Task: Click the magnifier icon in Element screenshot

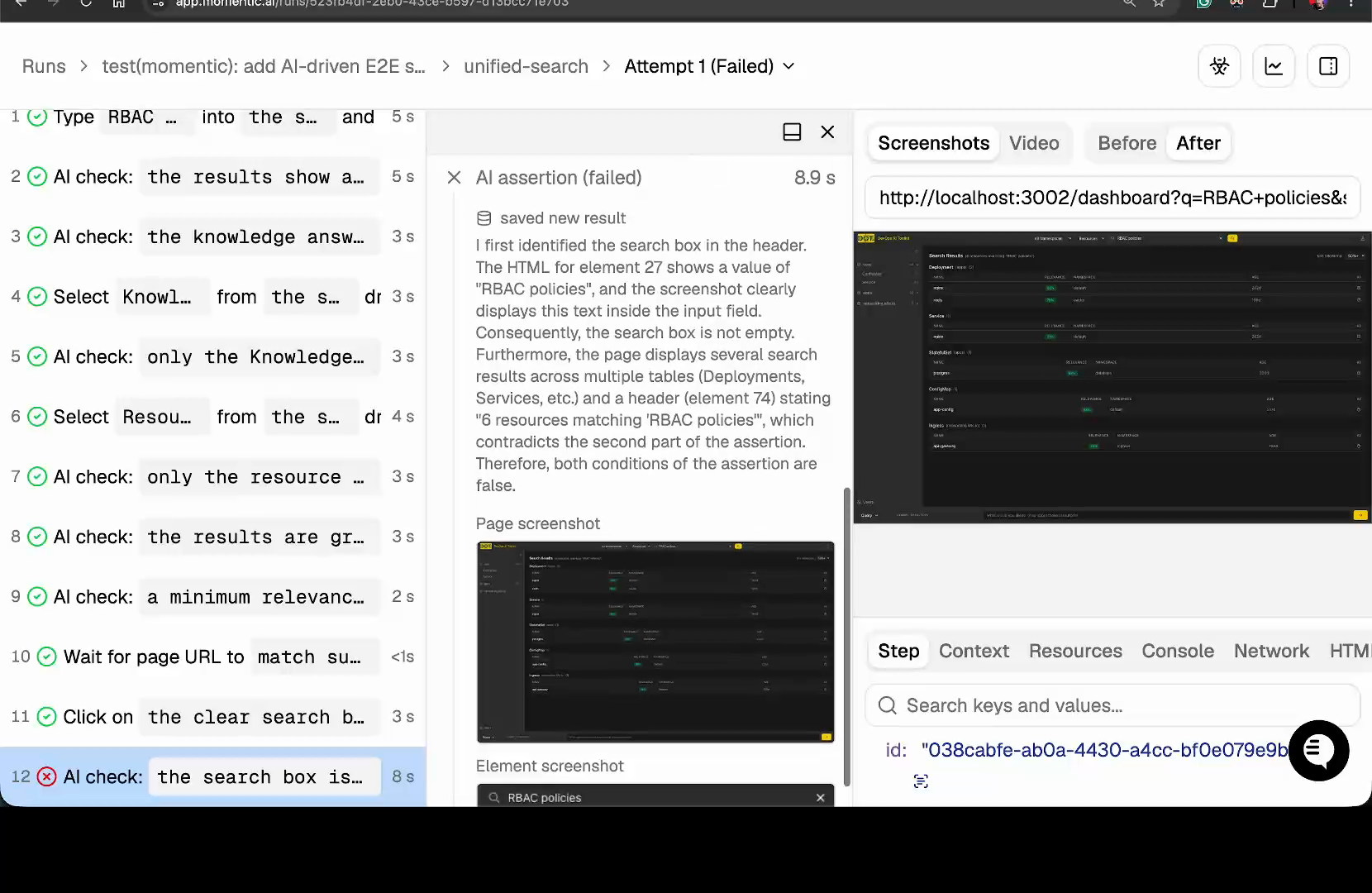Action: 494,798
